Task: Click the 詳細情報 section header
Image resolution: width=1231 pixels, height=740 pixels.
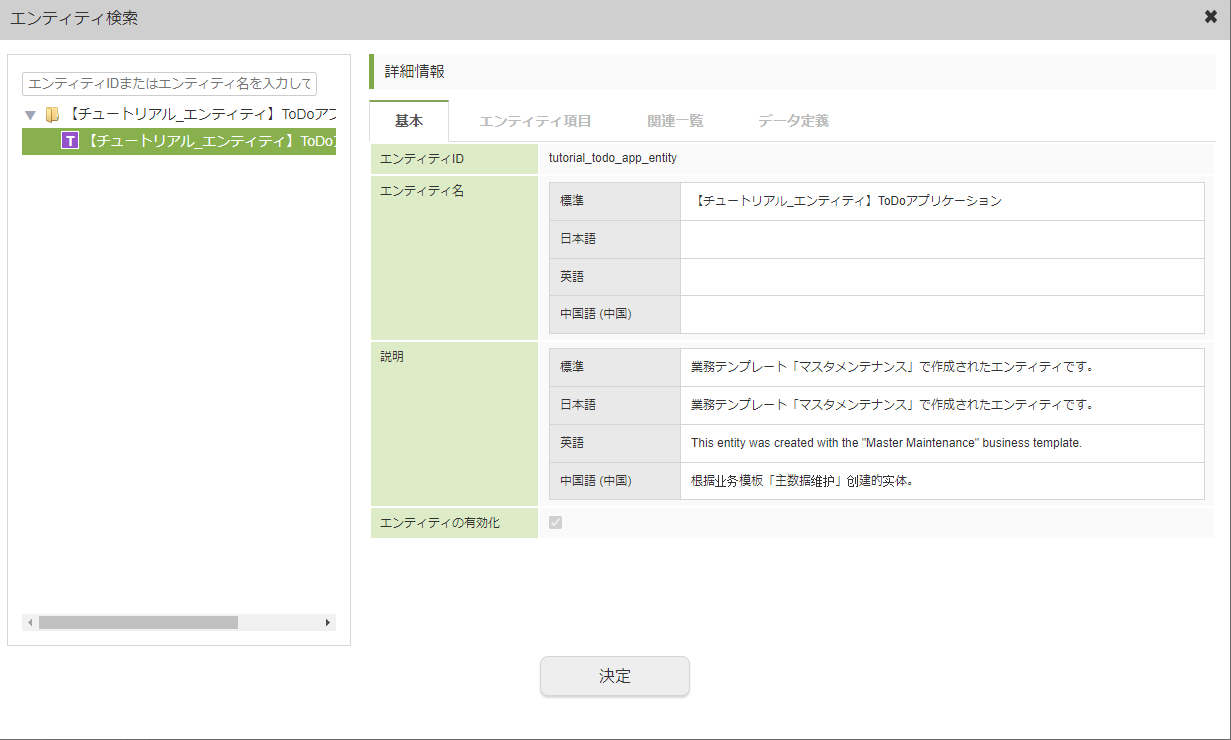Action: (x=791, y=71)
